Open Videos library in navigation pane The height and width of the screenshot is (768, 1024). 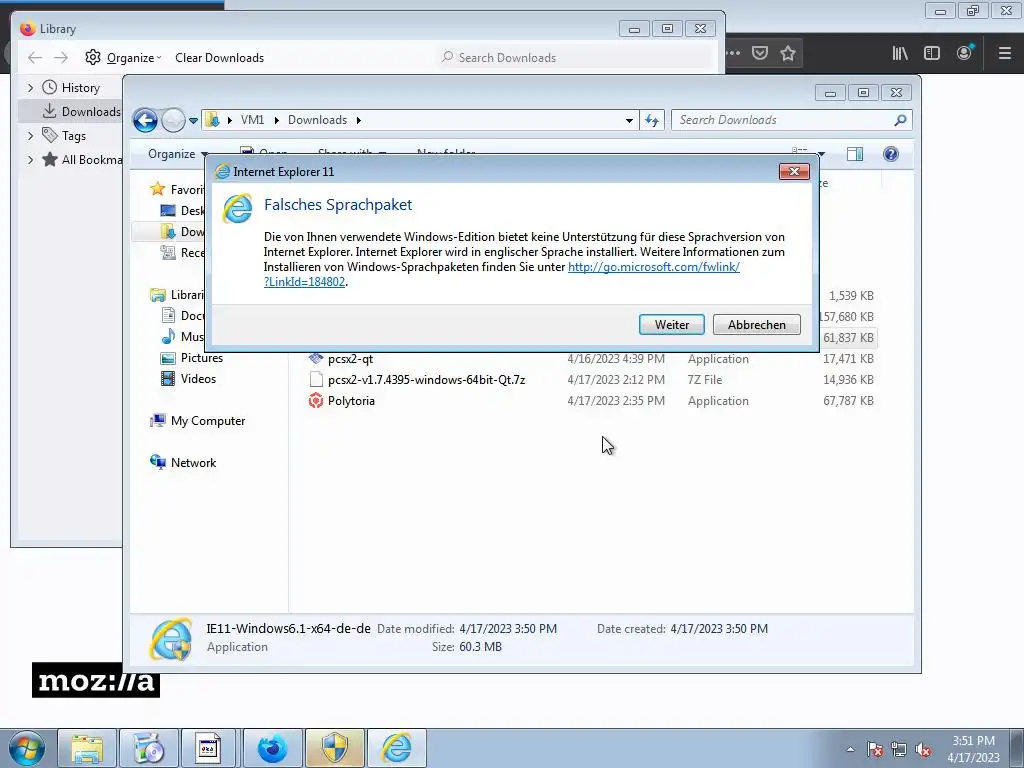[x=198, y=379]
